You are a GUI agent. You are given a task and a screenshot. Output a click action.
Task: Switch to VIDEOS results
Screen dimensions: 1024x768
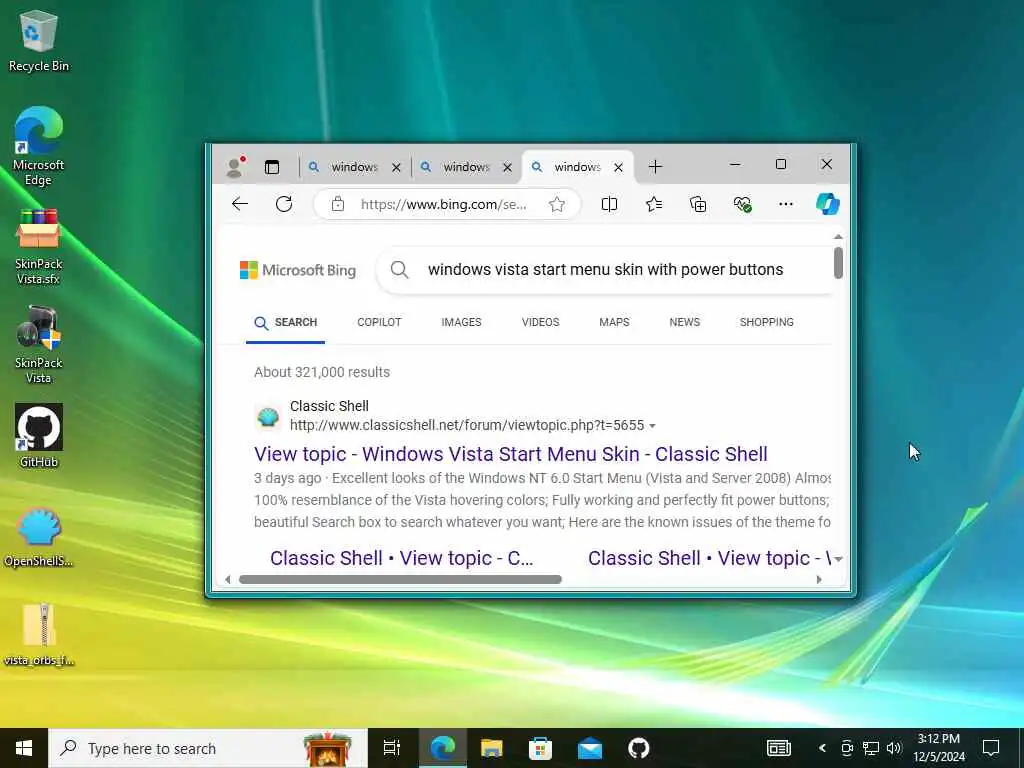[540, 322]
